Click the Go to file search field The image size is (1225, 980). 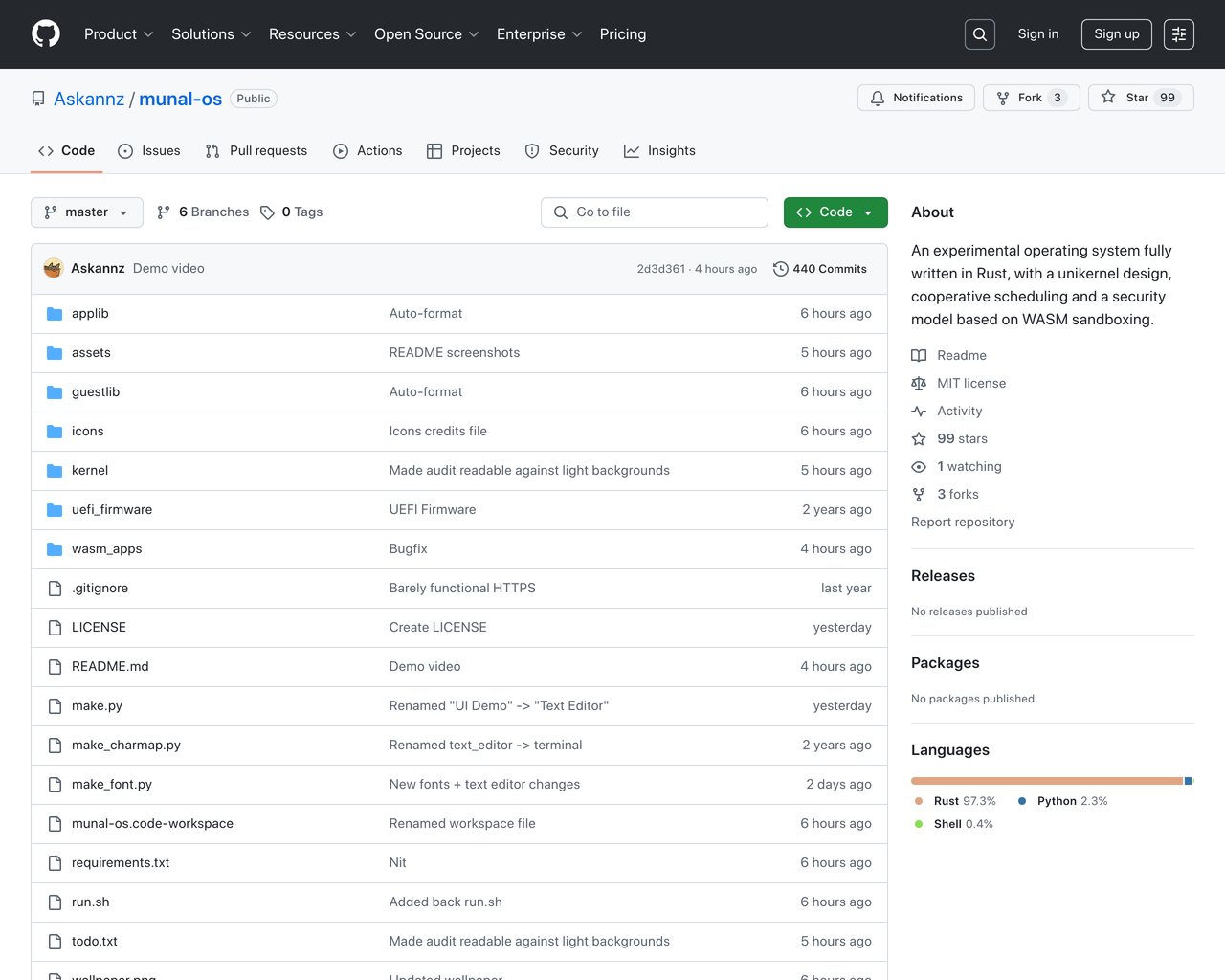pyautogui.click(x=655, y=212)
